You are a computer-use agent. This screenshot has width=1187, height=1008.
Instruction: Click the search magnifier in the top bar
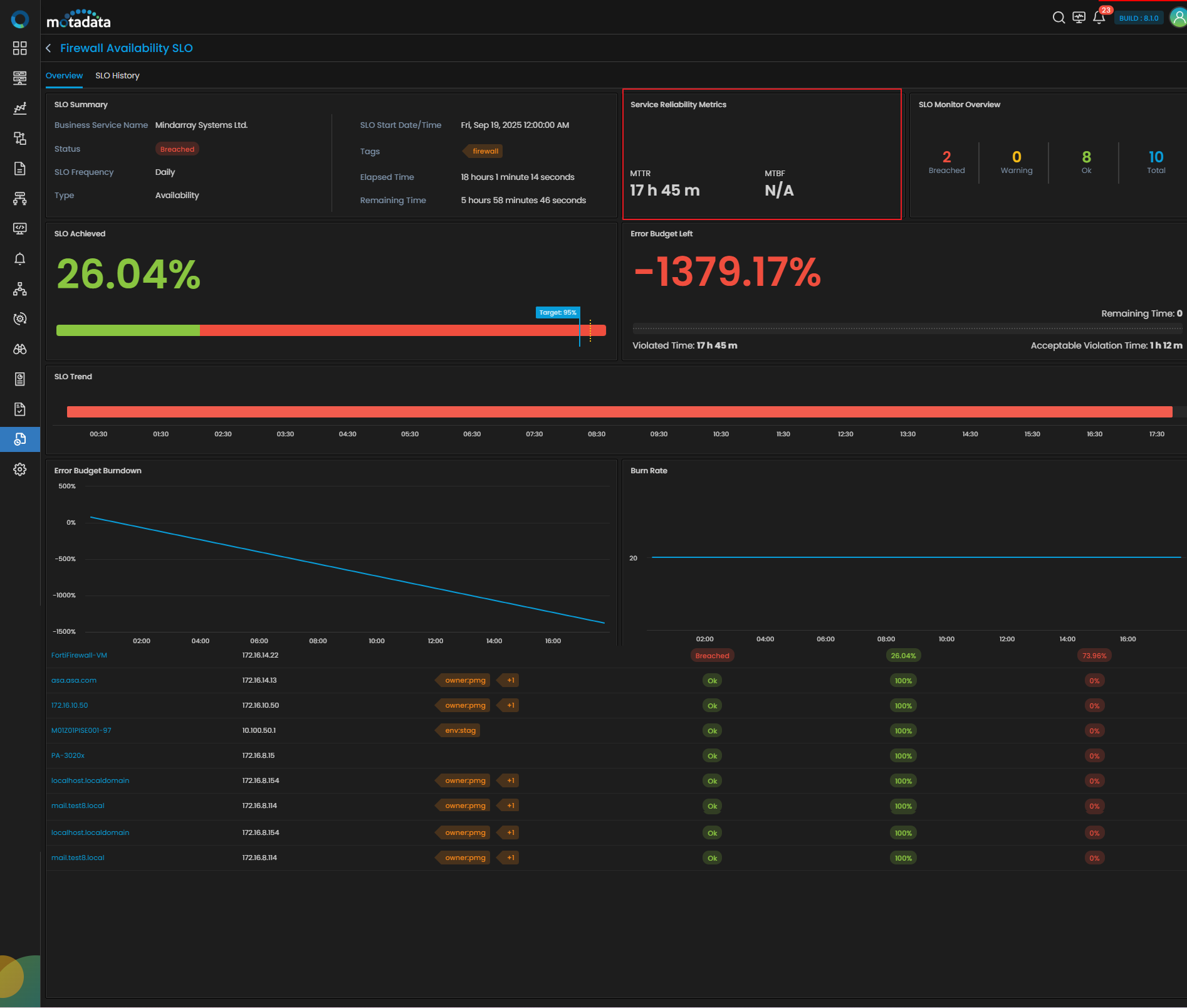point(1059,18)
